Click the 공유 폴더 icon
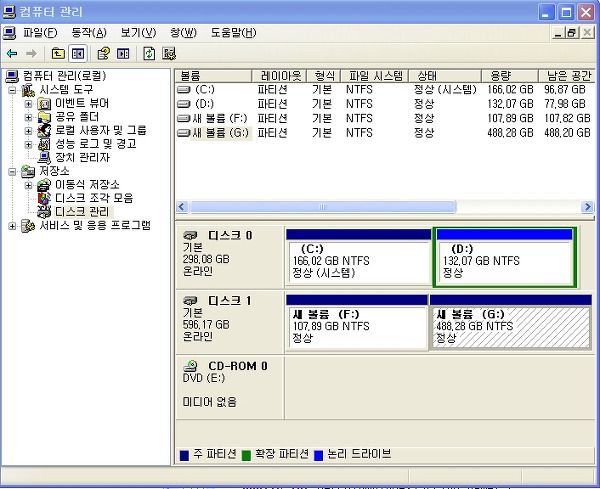The height and width of the screenshot is (489, 600). 44,117
